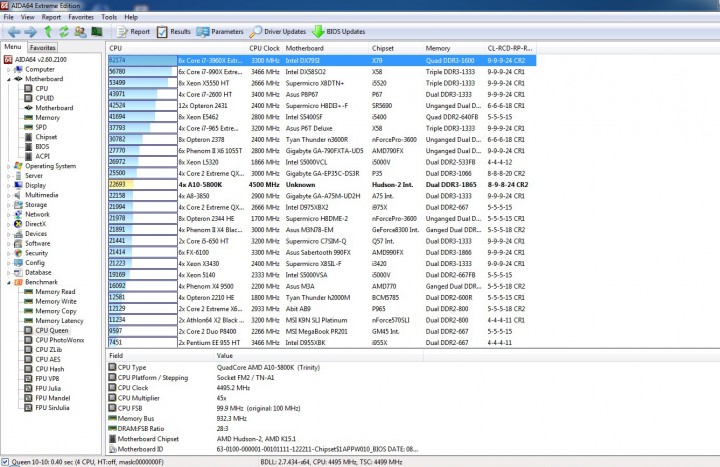
Task: Select the FPU Mandel benchmark
Action: point(53,398)
